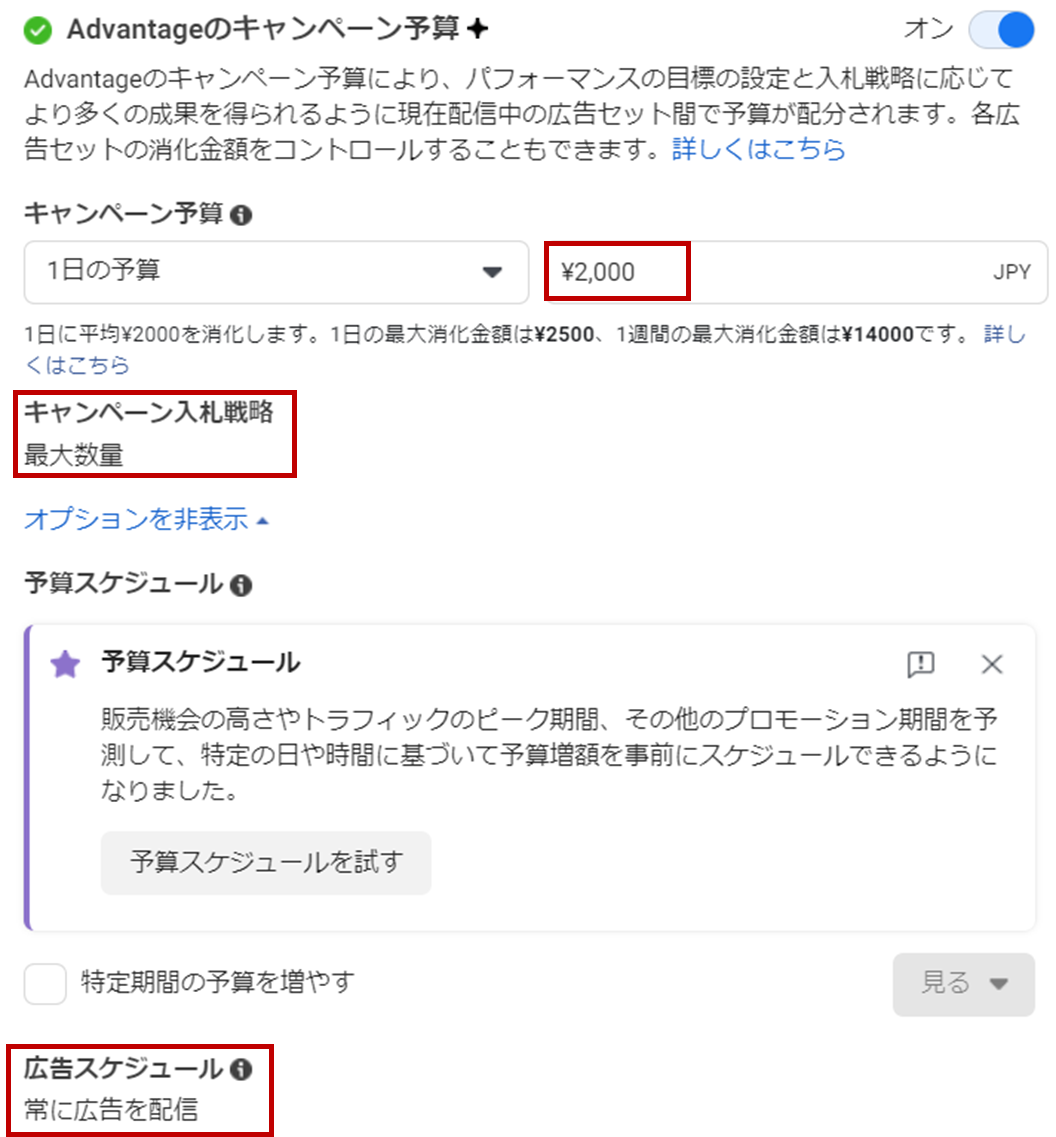Click the green checkmark status icon
This screenshot has height=1137, width=1056.
[x=38, y=30]
